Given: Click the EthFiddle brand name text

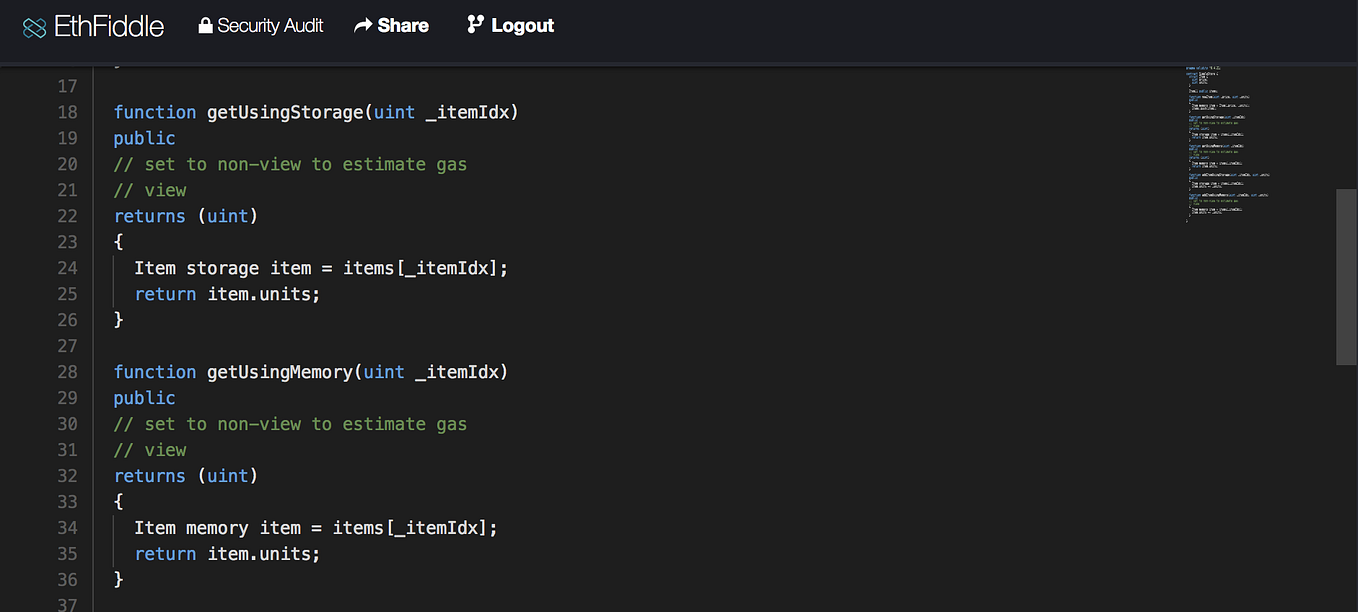Looking at the screenshot, I should (x=110, y=26).
